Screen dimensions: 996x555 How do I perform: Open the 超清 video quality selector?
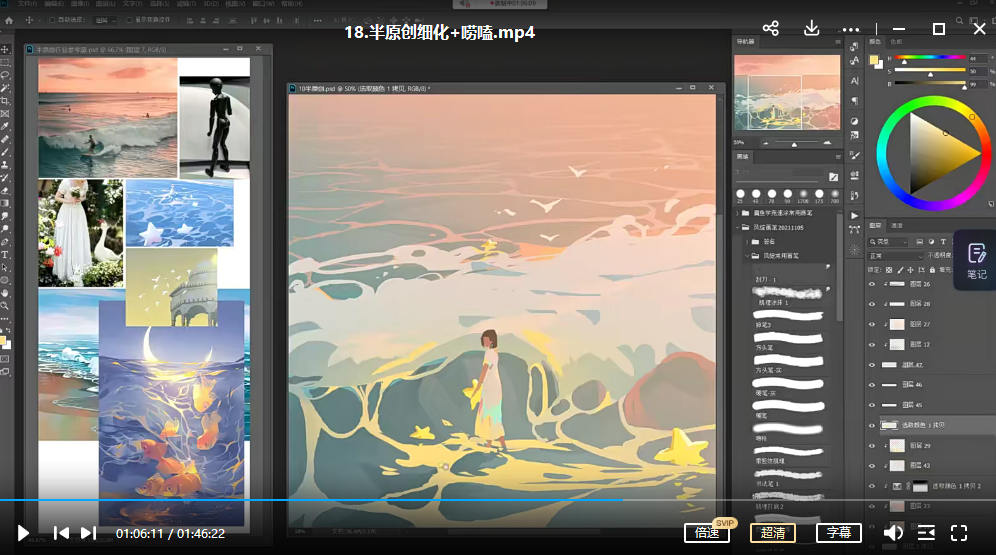pos(772,533)
